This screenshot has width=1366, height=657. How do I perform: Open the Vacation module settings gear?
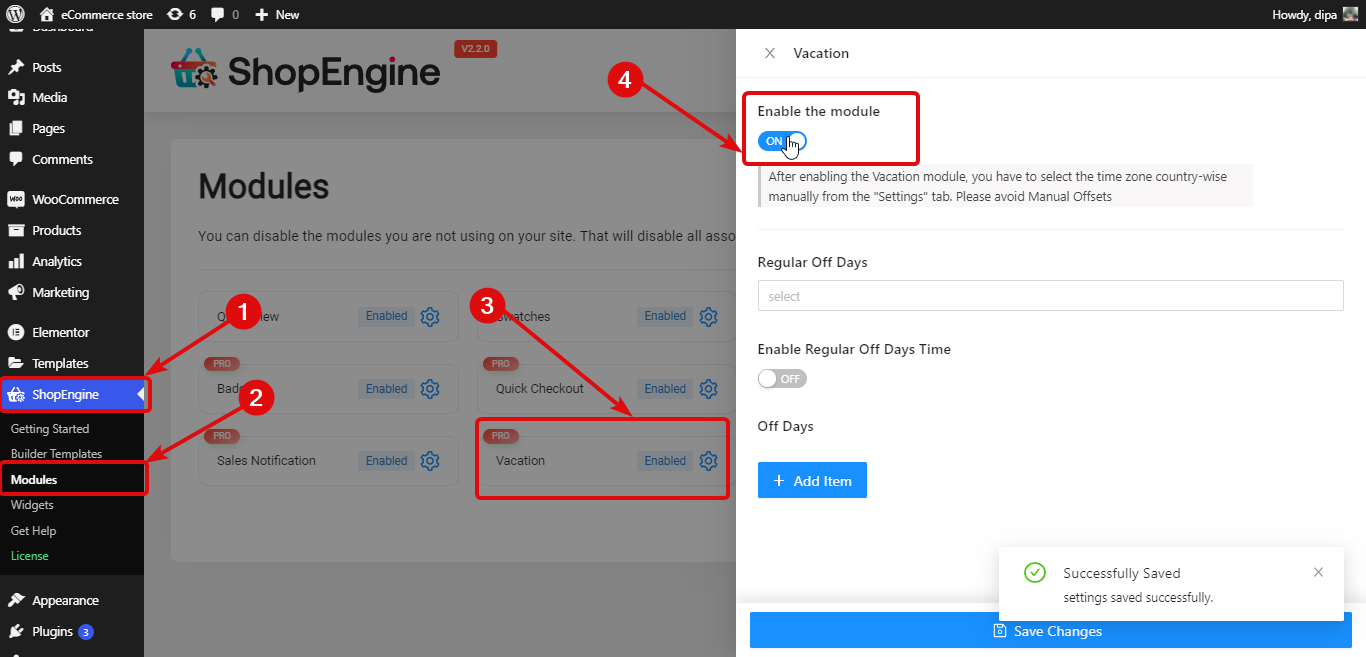708,460
